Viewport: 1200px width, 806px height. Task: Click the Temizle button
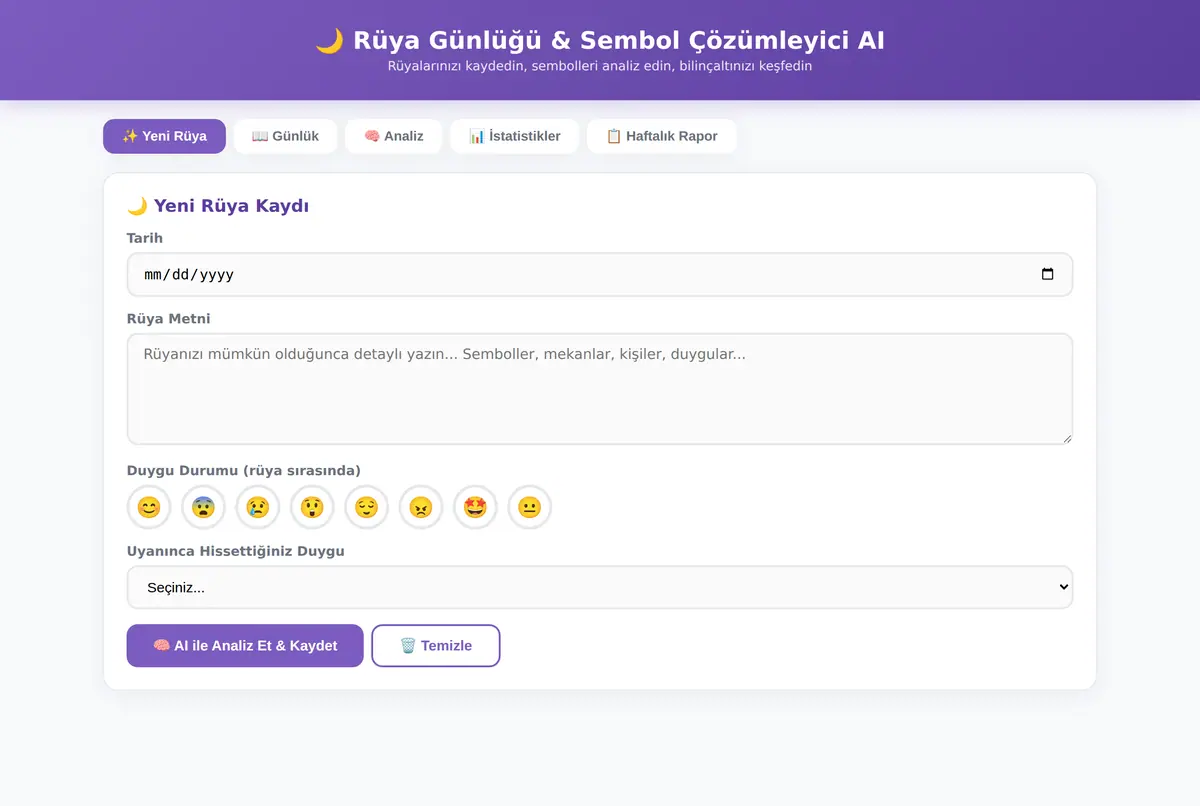pos(436,645)
